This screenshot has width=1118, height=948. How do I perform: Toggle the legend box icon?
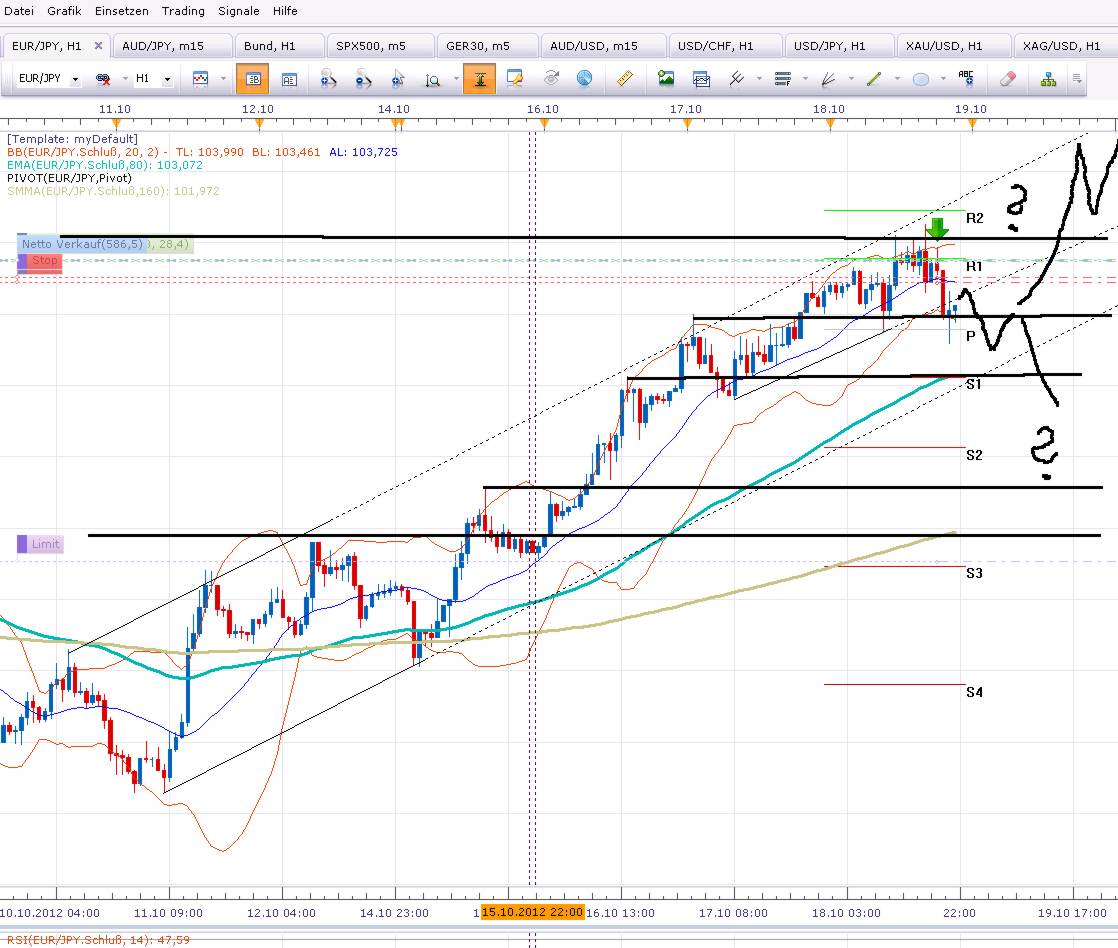pos(289,79)
